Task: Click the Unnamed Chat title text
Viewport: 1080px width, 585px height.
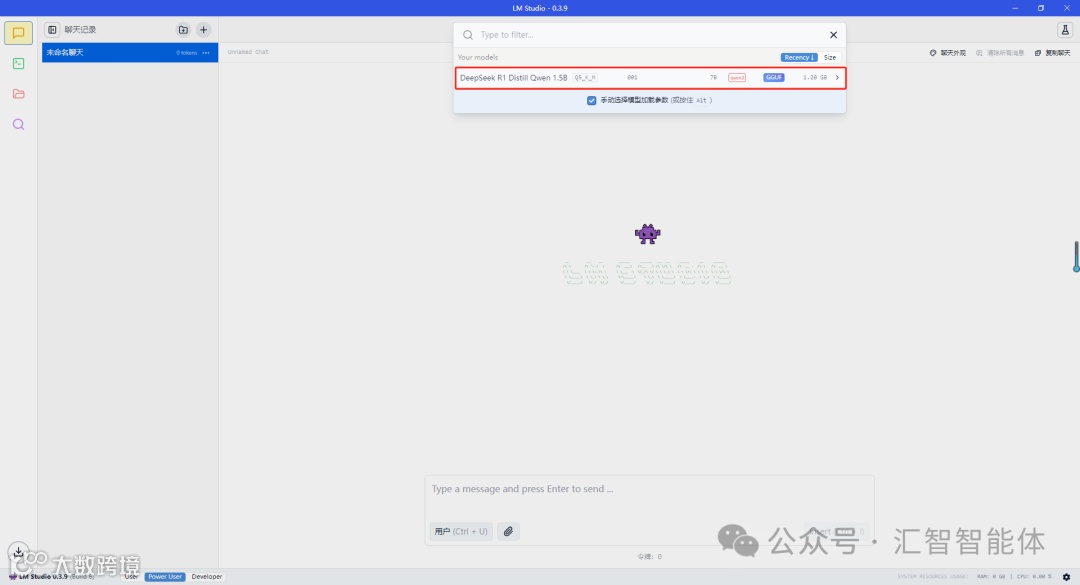Action: (248, 52)
